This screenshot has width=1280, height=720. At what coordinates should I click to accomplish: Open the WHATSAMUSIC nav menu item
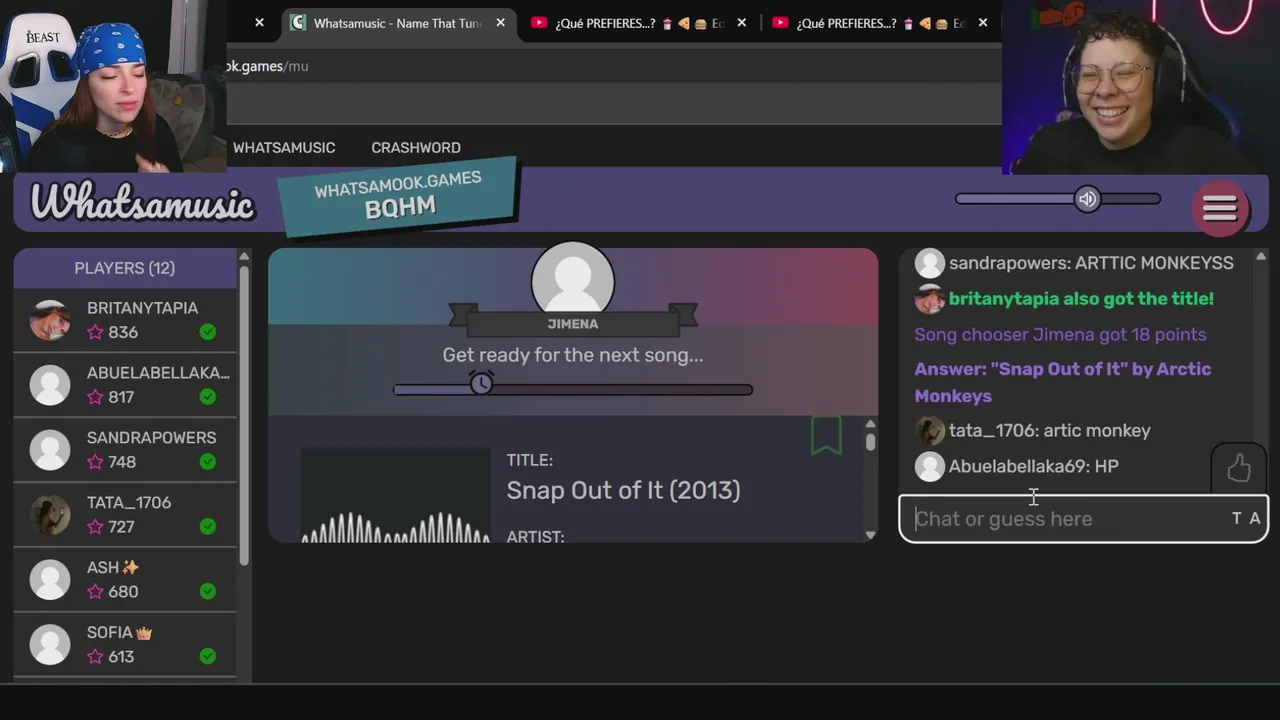(284, 147)
